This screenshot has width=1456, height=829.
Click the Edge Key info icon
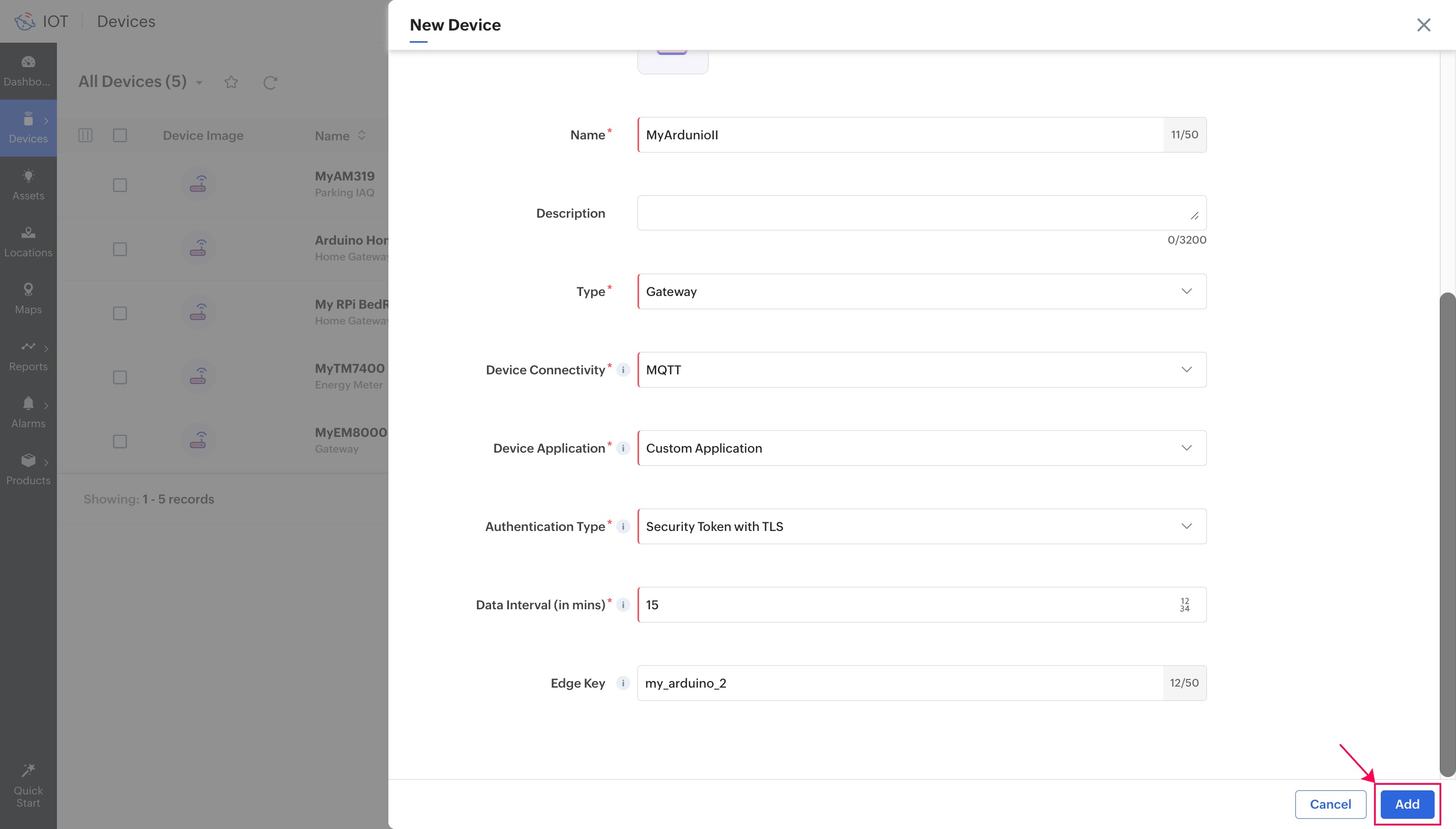point(623,683)
